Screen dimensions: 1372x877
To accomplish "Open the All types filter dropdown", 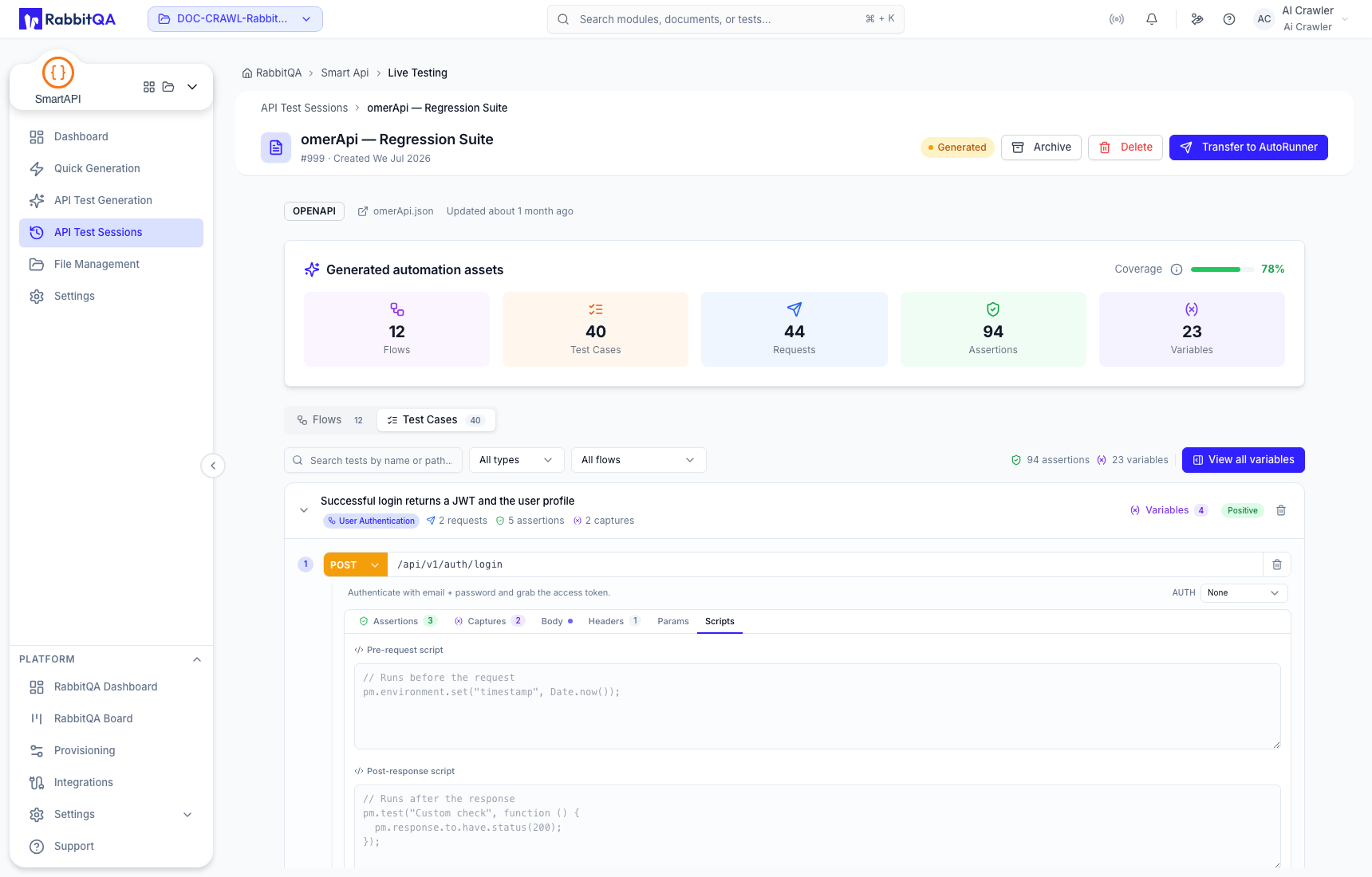I will (x=516, y=460).
